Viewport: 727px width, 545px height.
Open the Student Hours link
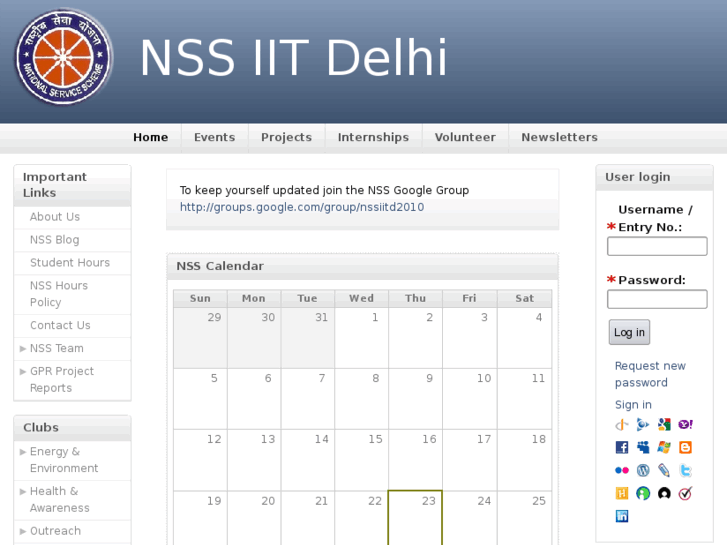tap(70, 263)
